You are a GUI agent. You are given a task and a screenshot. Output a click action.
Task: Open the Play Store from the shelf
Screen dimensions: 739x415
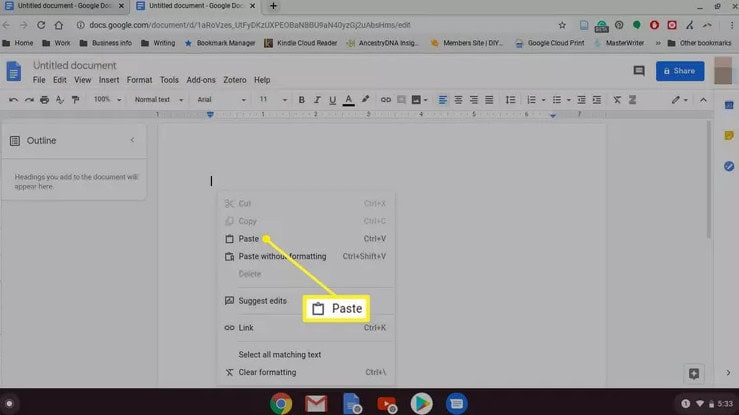point(421,404)
